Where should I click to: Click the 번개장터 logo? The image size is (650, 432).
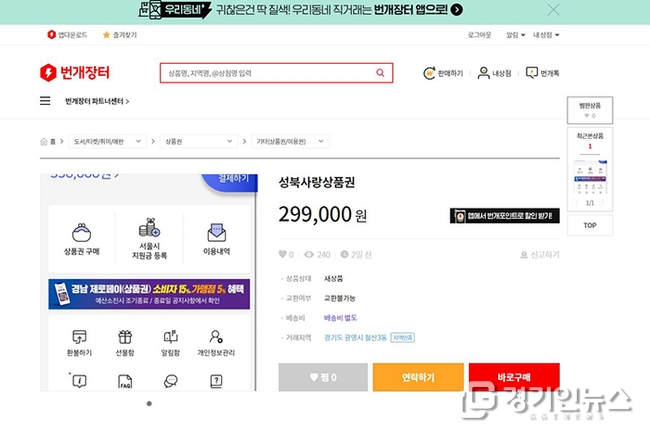(75, 73)
